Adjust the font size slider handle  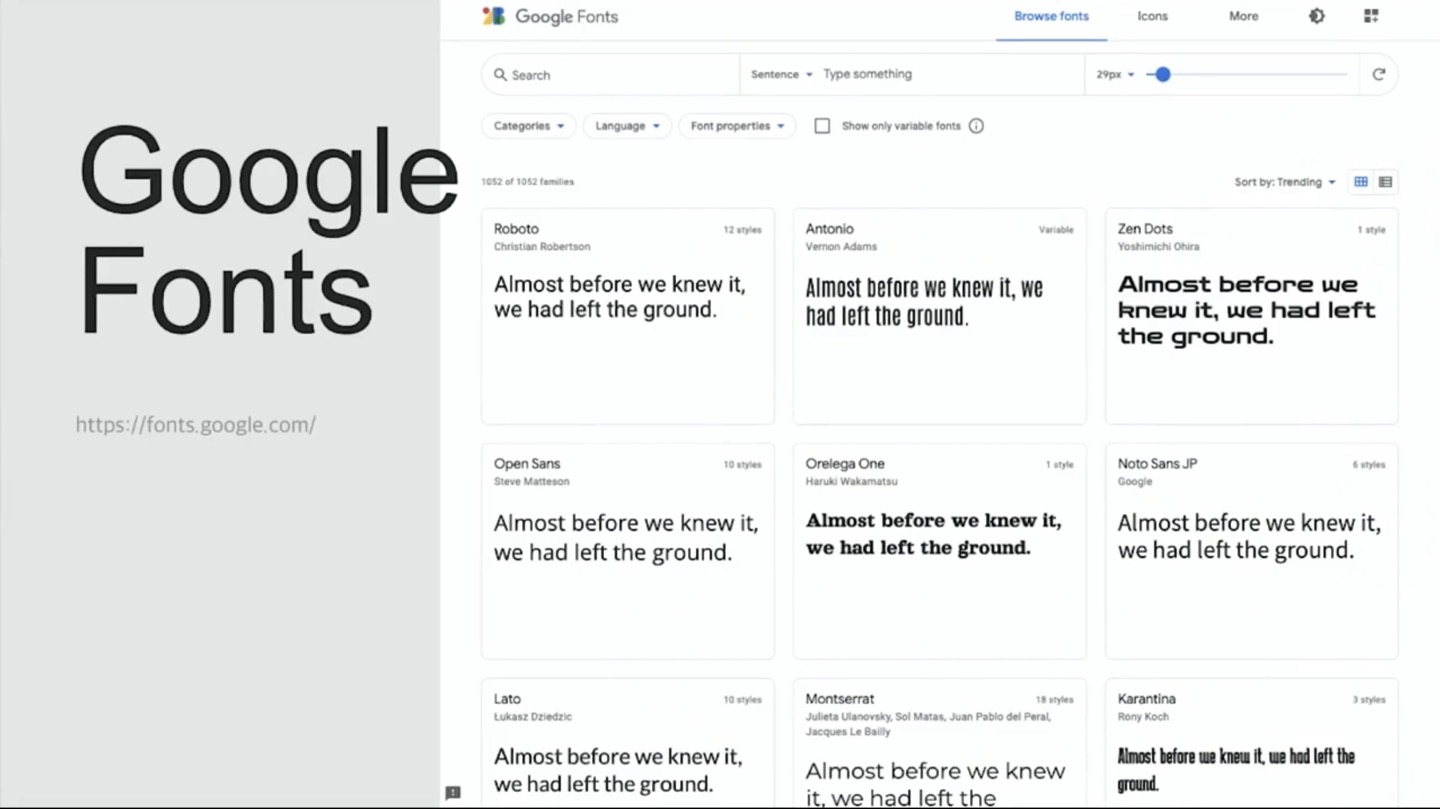pyautogui.click(x=1162, y=74)
